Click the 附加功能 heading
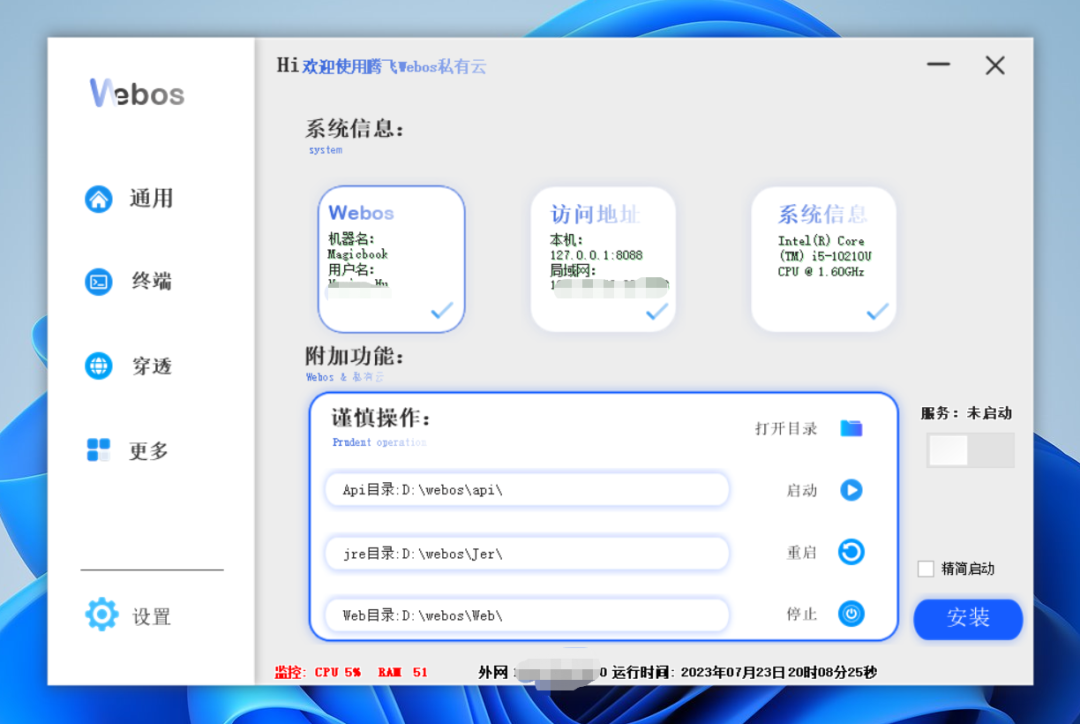This screenshot has height=724, width=1080. [354, 356]
